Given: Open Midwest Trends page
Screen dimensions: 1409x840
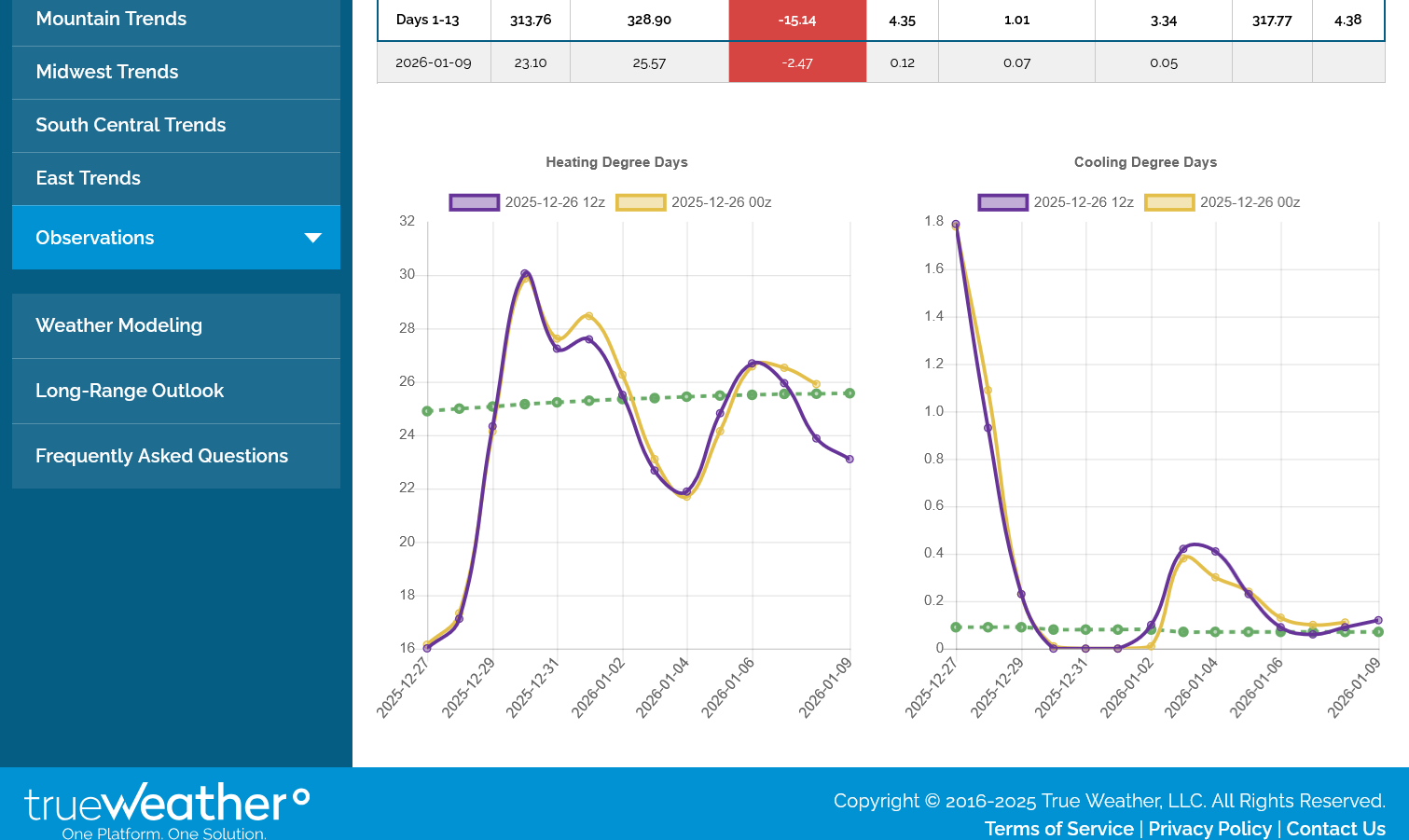Looking at the screenshot, I should click(x=107, y=72).
